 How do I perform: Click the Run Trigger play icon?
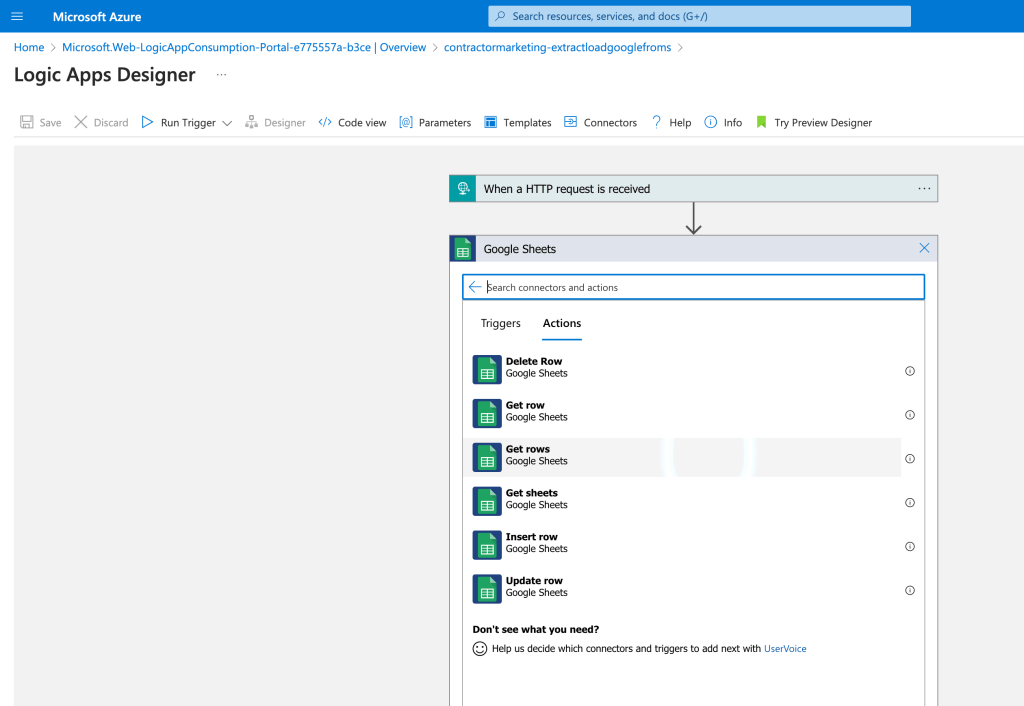pyautogui.click(x=147, y=122)
